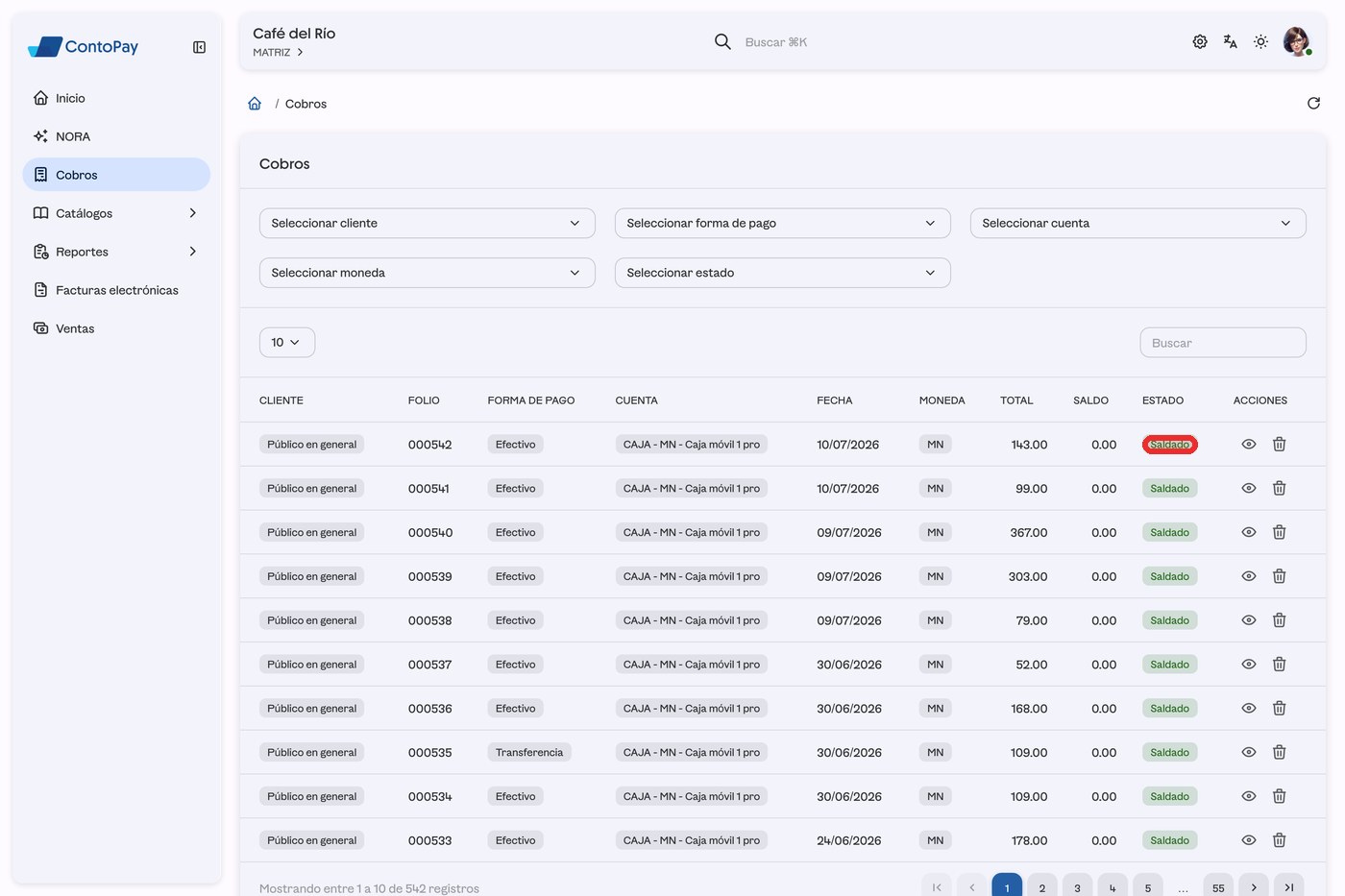Switch branch via MATRIZ link

pos(278,53)
